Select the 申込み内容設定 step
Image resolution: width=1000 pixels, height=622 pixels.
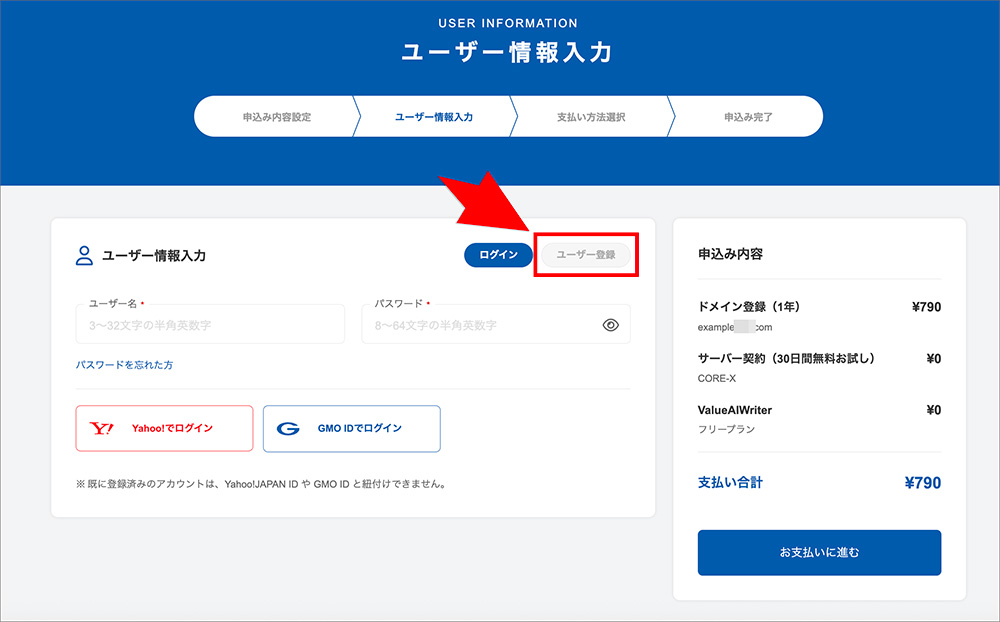click(x=275, y=117)
